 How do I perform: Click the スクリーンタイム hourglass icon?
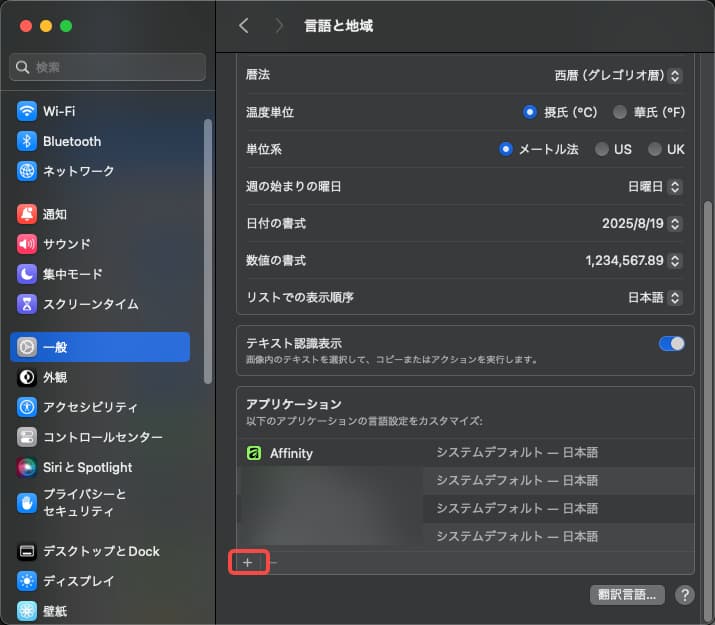tap(27, 304)
